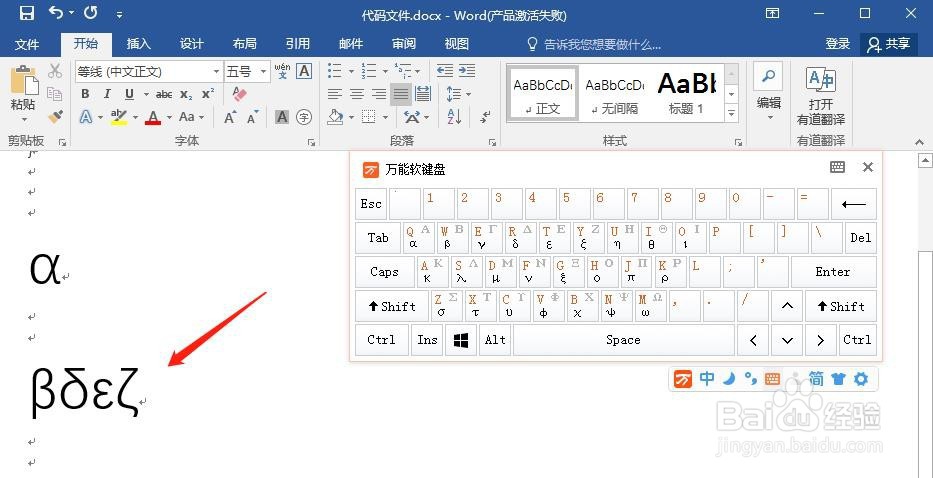Select 标题 1 style
Viewport: 933px width, 478px height.
[687, 94]
